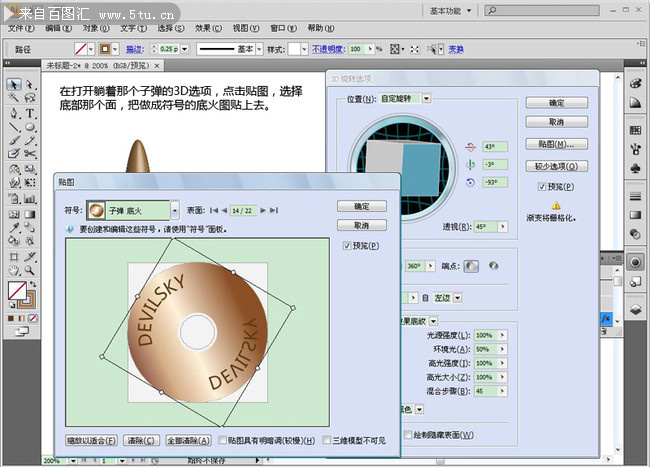Go to next surface arrow
The image size is (650, 467).
pos(264,210)
